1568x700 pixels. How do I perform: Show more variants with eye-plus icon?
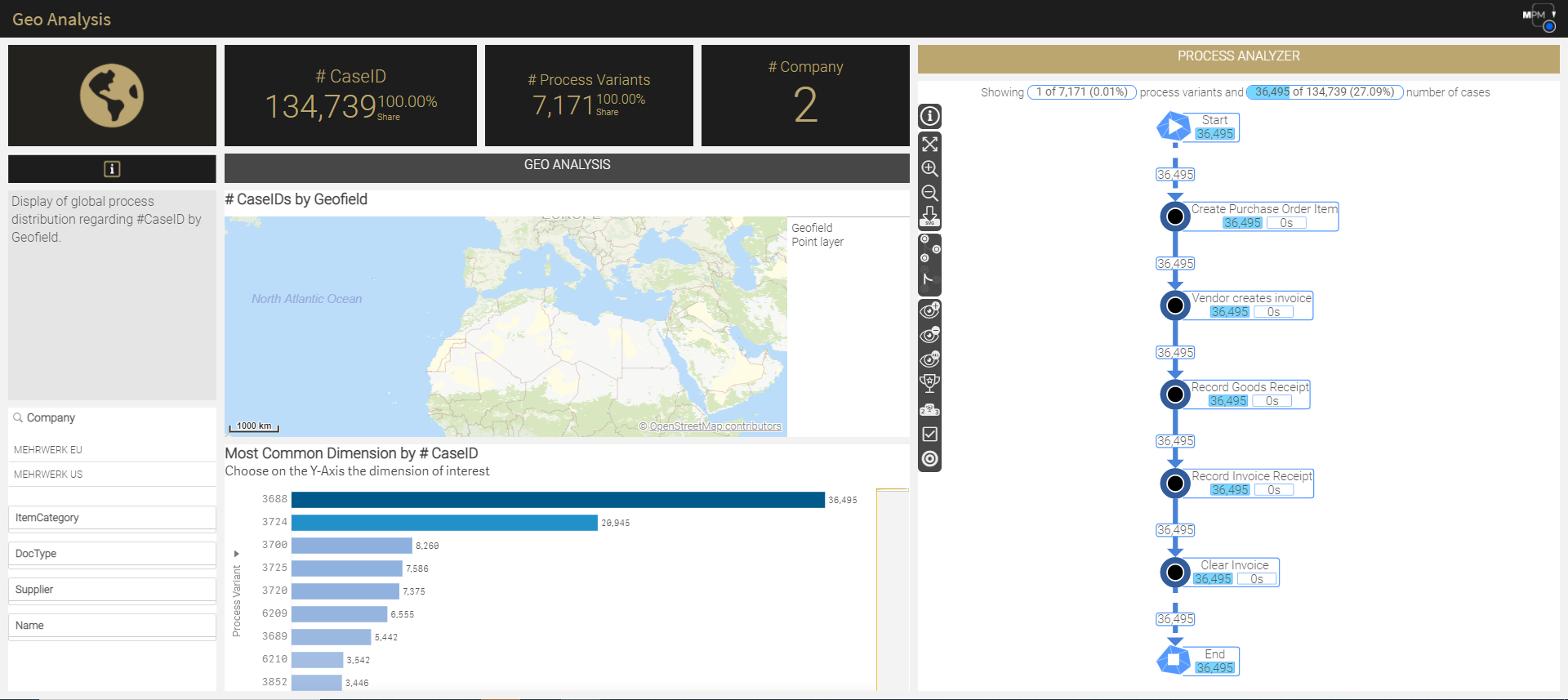(x=929, y=310)
